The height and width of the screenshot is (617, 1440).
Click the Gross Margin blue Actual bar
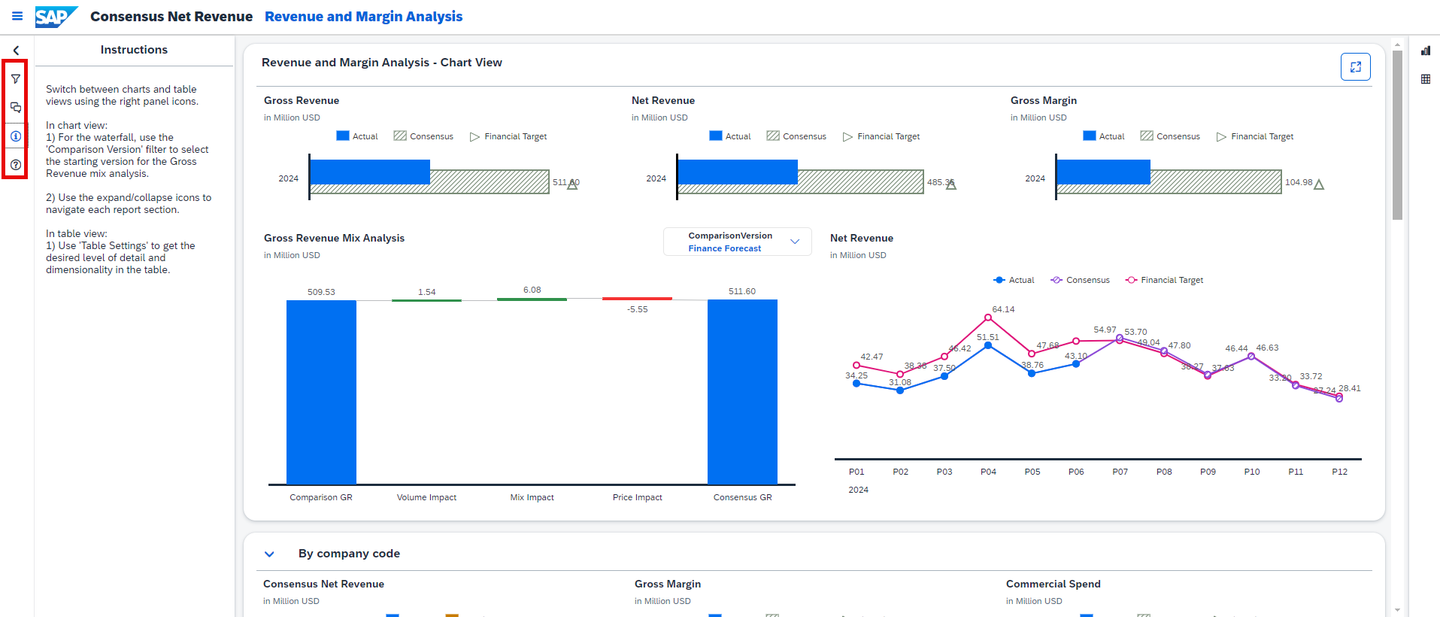(1104, 172)
